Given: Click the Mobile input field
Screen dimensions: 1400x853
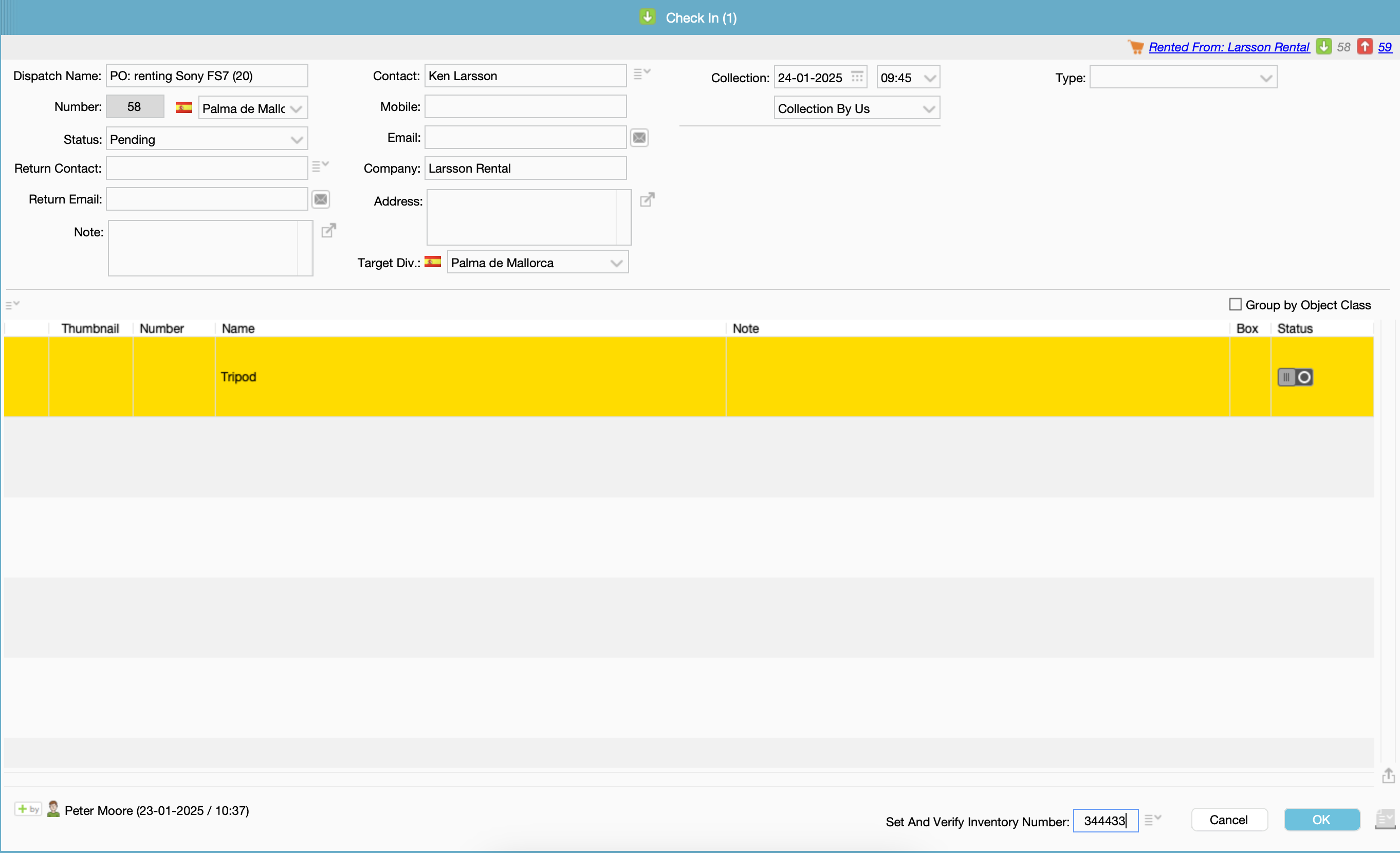Looking at the screenshot, I should pyautogui.click(x=525, y=107).
